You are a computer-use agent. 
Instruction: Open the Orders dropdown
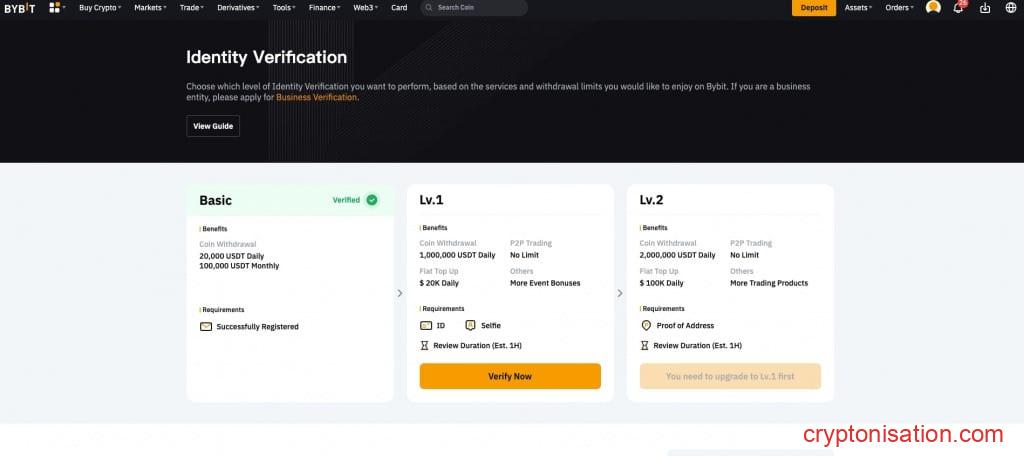pyautogui.click(x=899, y=8)
